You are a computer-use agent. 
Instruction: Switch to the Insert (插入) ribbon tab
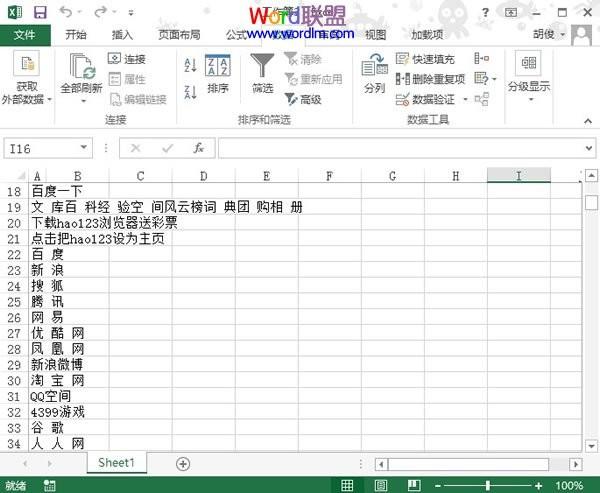coord(122,34)
